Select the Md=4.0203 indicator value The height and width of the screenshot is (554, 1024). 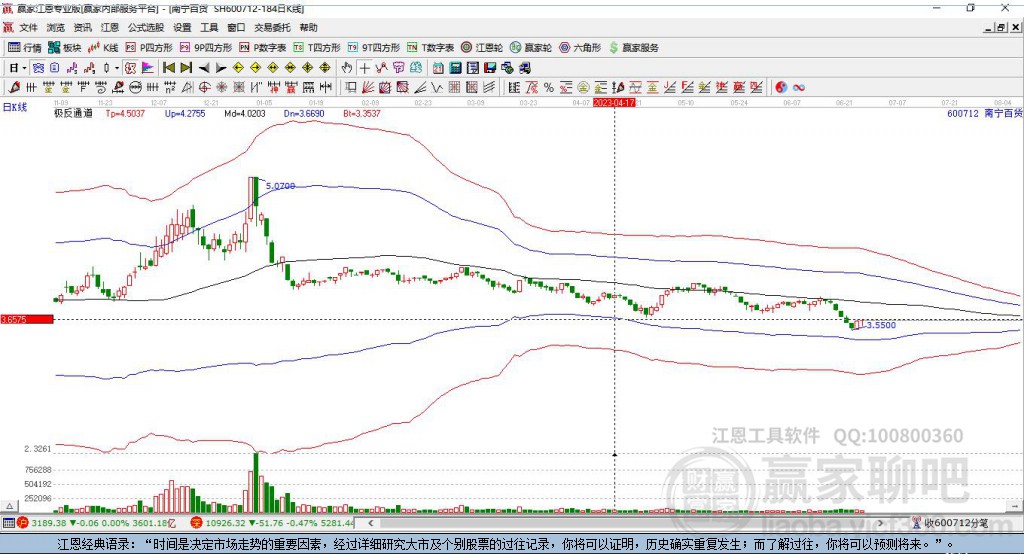click(x=245, y=114)
